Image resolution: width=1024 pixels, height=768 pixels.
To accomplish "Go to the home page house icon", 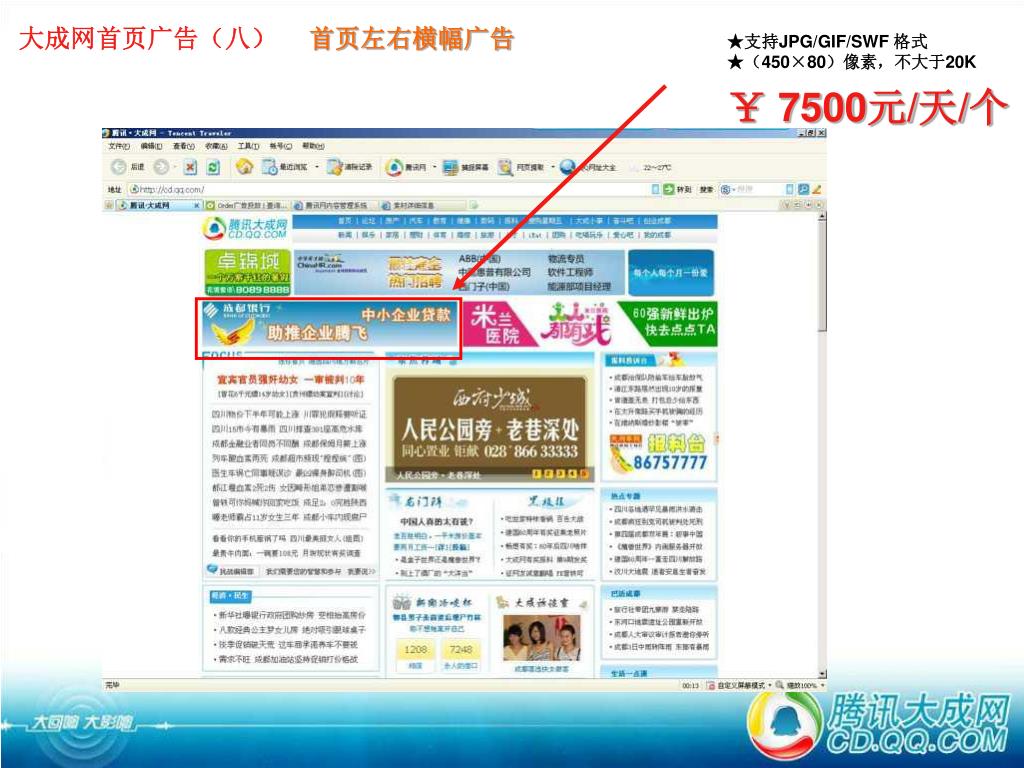I will pyautogui.click(x=244, y=167).
